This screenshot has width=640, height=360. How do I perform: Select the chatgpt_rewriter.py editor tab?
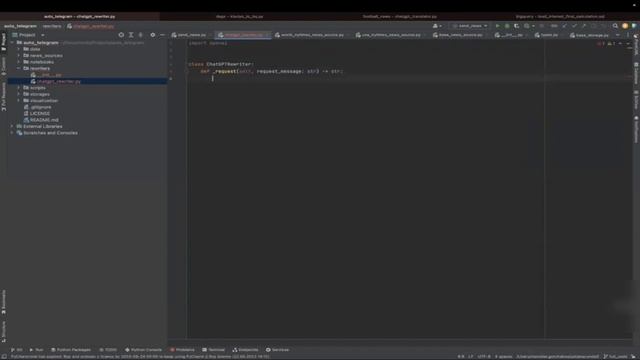pos(242,35)
